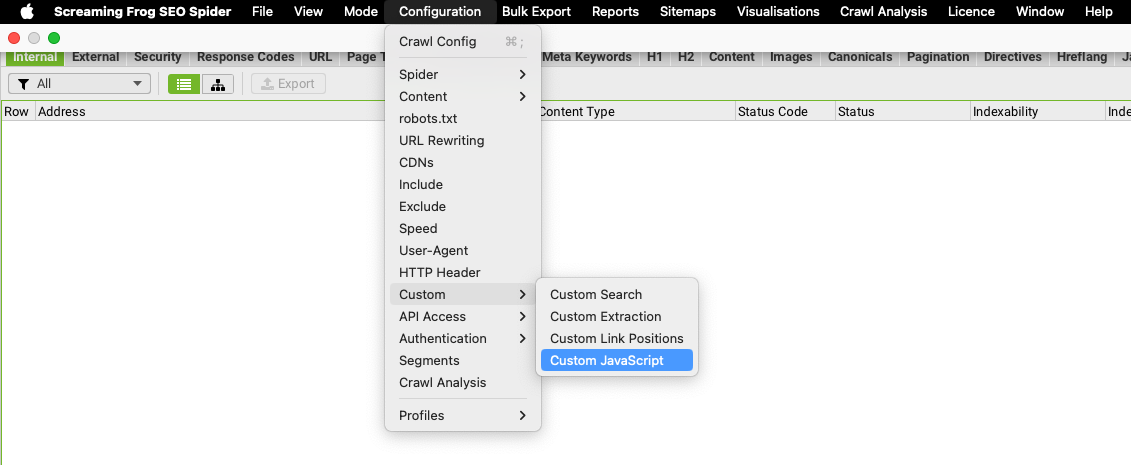Sort by the Content Type column
This screenshot has width=1131, height=465.
tap(638, 112)
